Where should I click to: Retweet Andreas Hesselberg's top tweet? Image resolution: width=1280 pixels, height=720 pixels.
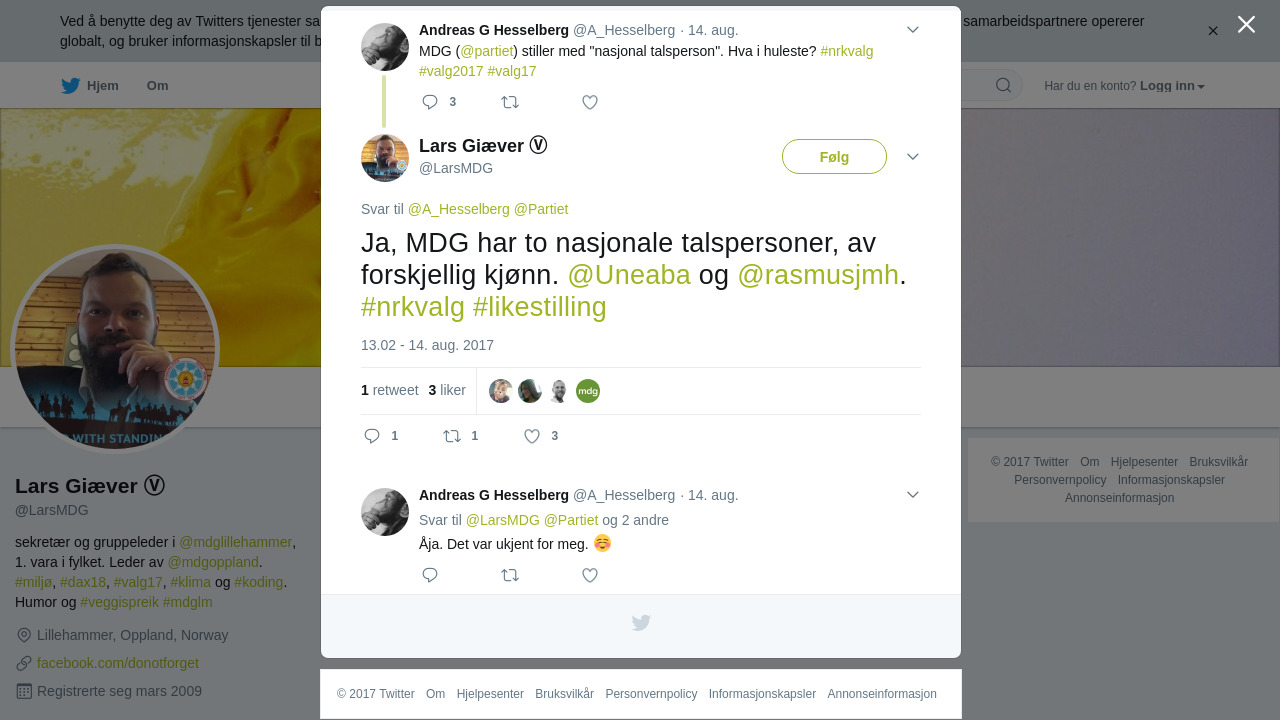pyautogui.click(x=510, y=102)
